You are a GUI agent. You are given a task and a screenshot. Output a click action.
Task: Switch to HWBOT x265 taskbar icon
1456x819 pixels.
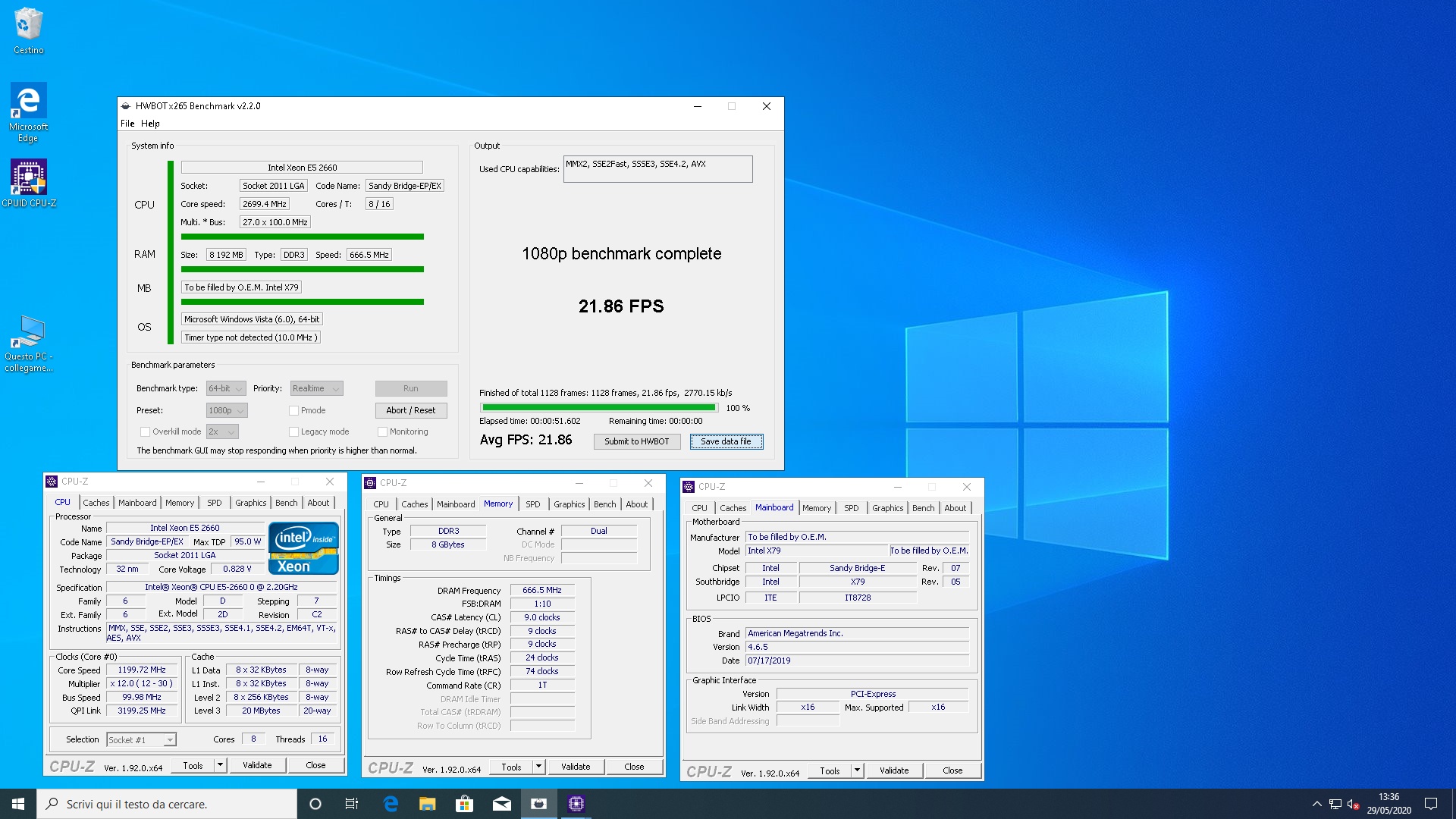click(538, 804)
